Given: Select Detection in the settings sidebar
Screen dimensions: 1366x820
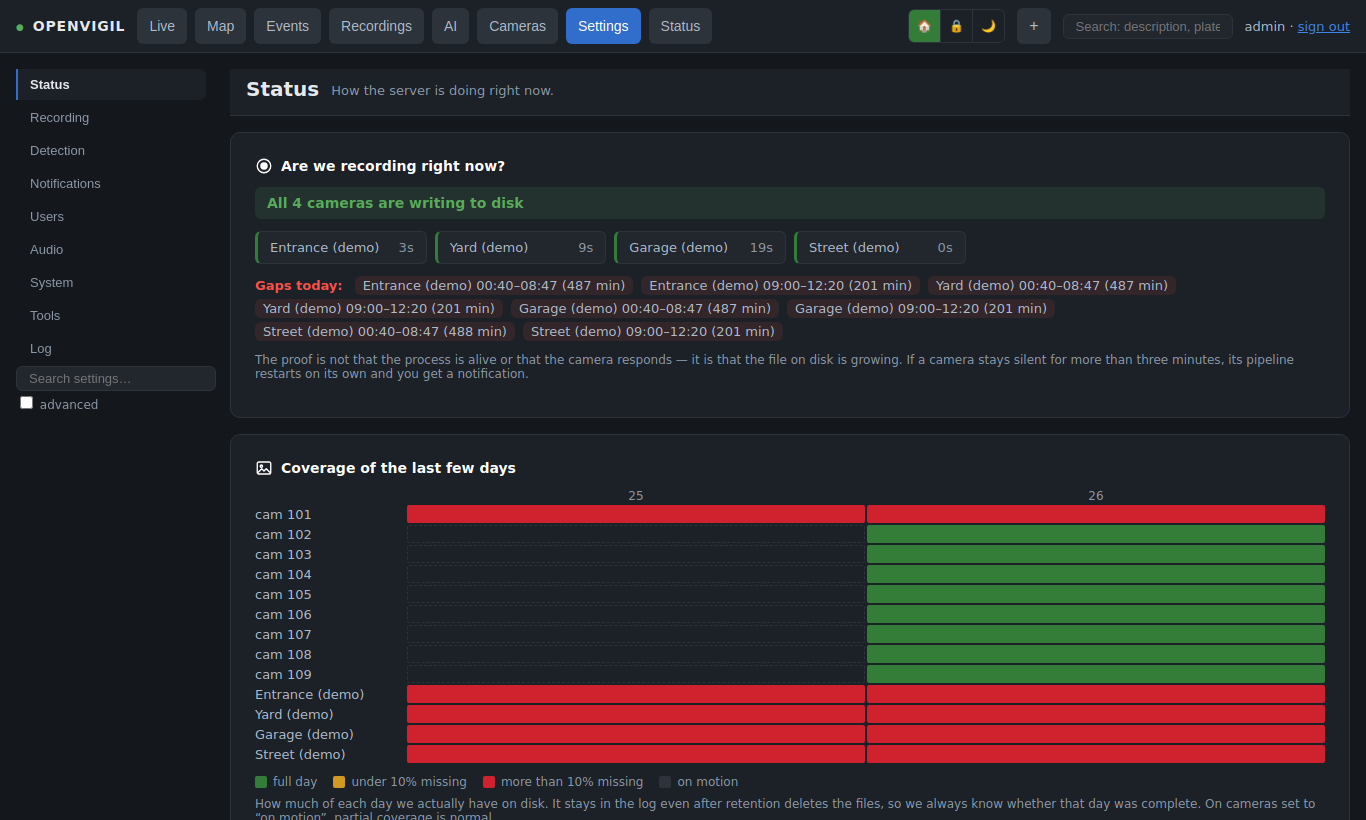Looking at the screenshot, I should [111, 151].
